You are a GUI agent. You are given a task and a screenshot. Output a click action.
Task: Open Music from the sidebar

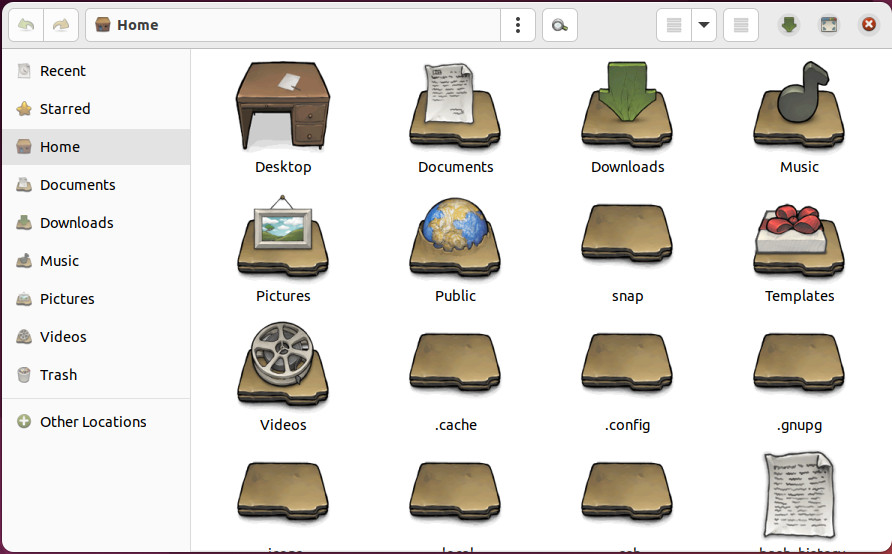pos(96,261)
